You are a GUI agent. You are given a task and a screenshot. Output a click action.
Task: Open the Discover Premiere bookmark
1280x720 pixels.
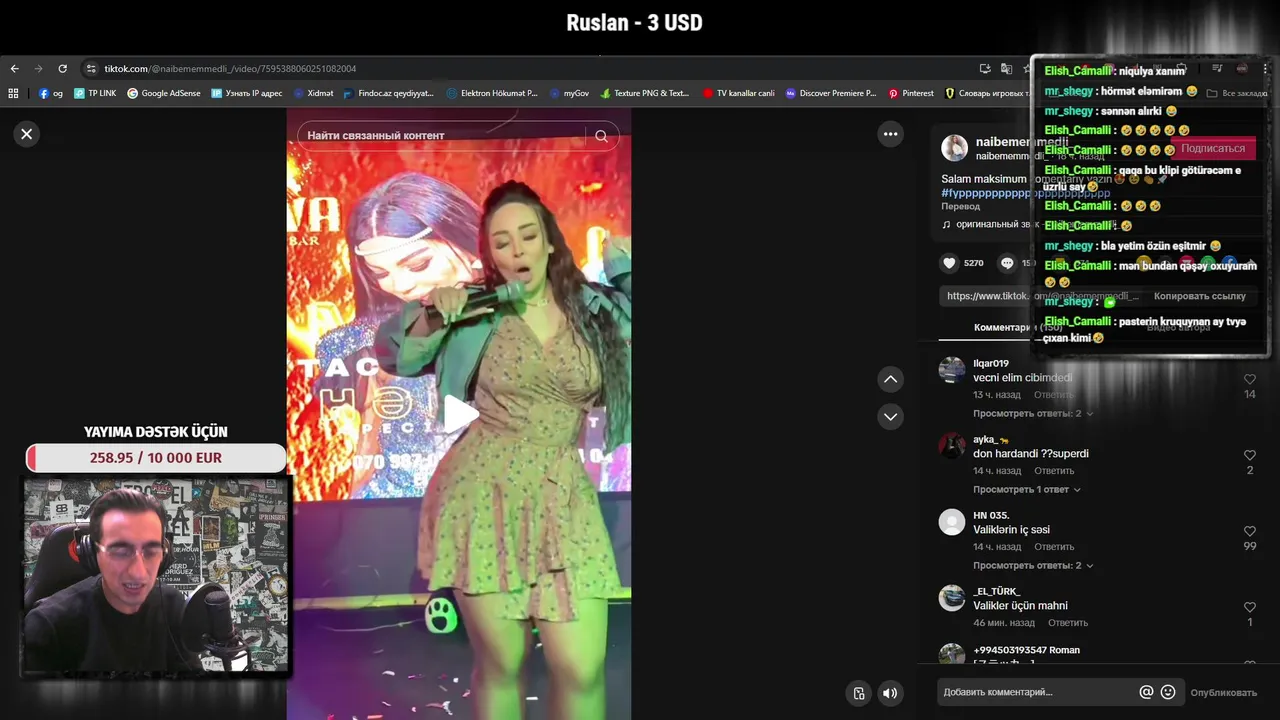[830, 93]
